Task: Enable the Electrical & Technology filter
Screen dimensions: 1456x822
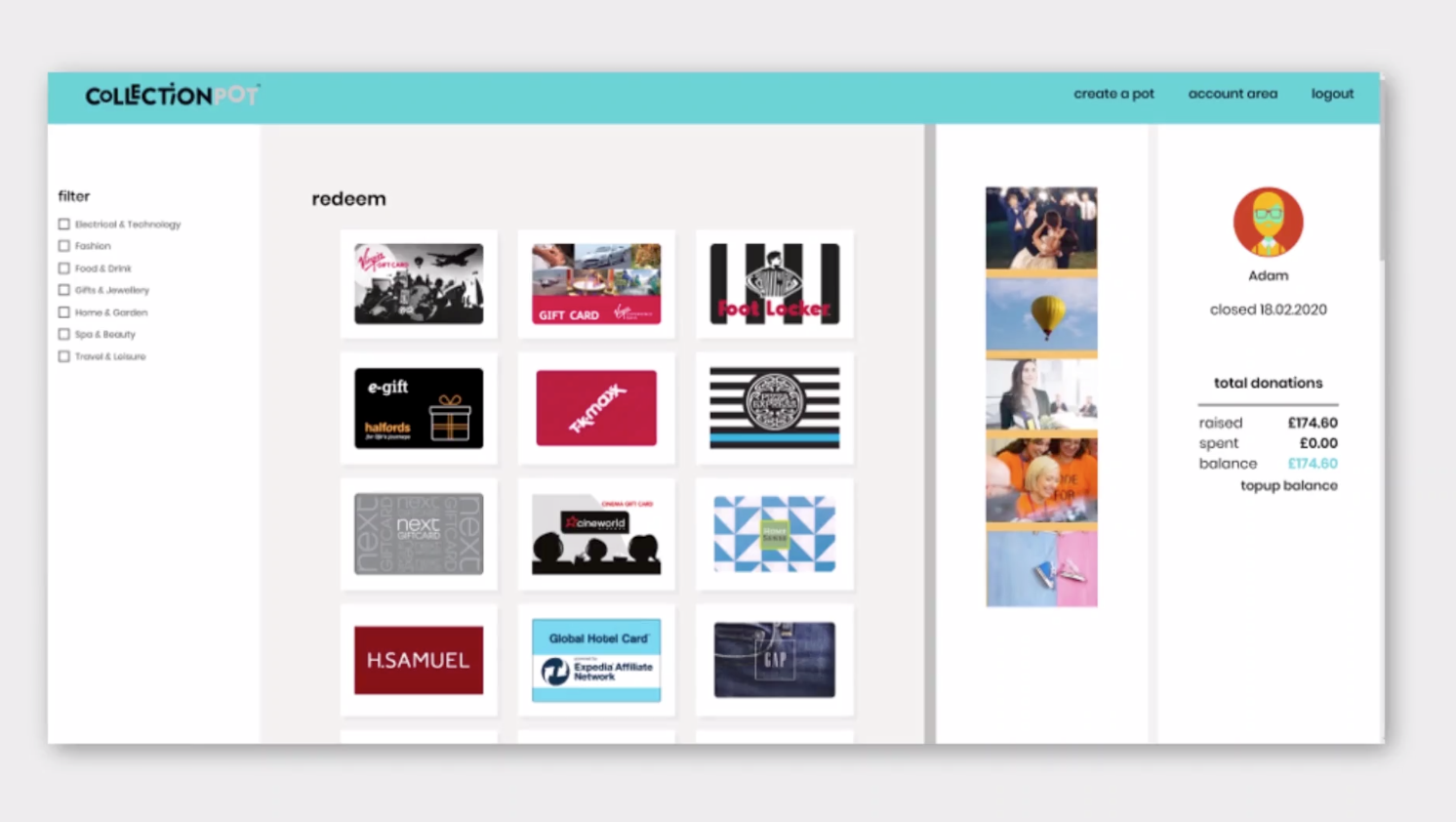Action: (x=64, y=225)
